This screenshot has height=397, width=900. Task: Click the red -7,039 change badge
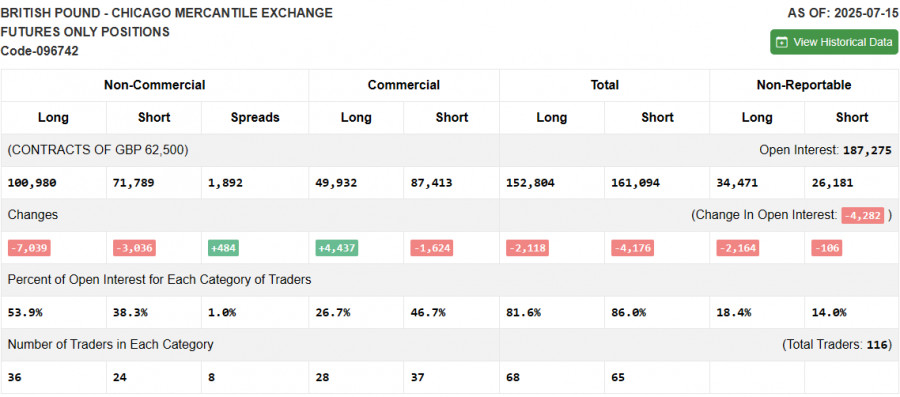click(x=29, y=248)
